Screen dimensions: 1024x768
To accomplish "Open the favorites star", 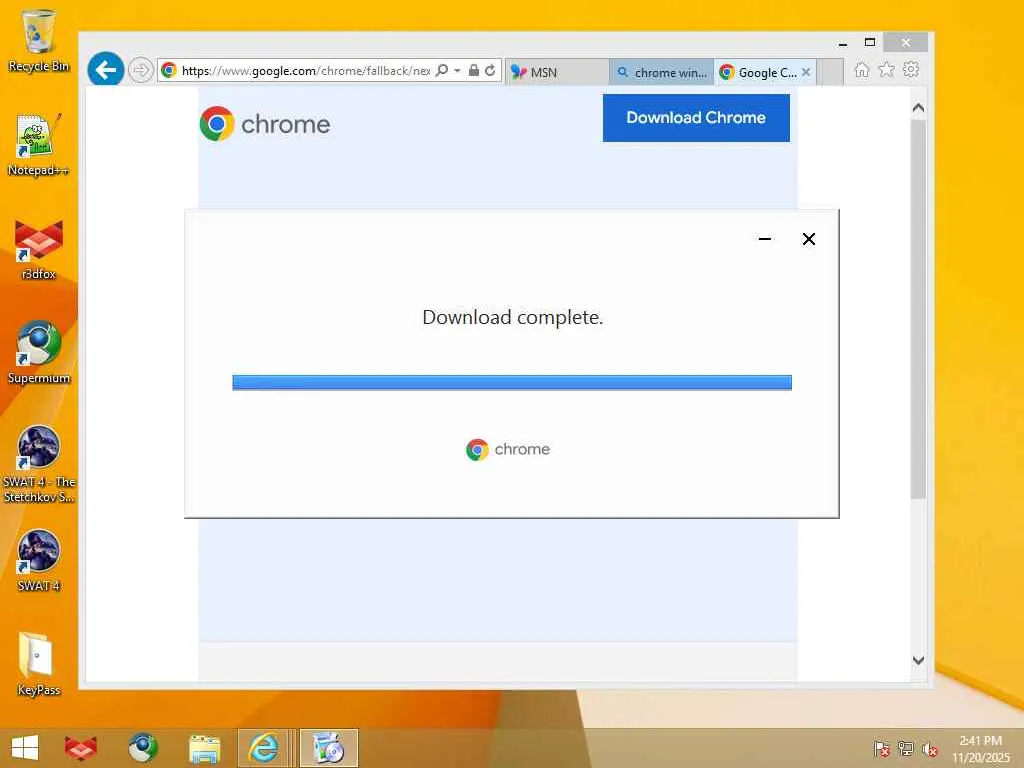I will pos(886,69).
